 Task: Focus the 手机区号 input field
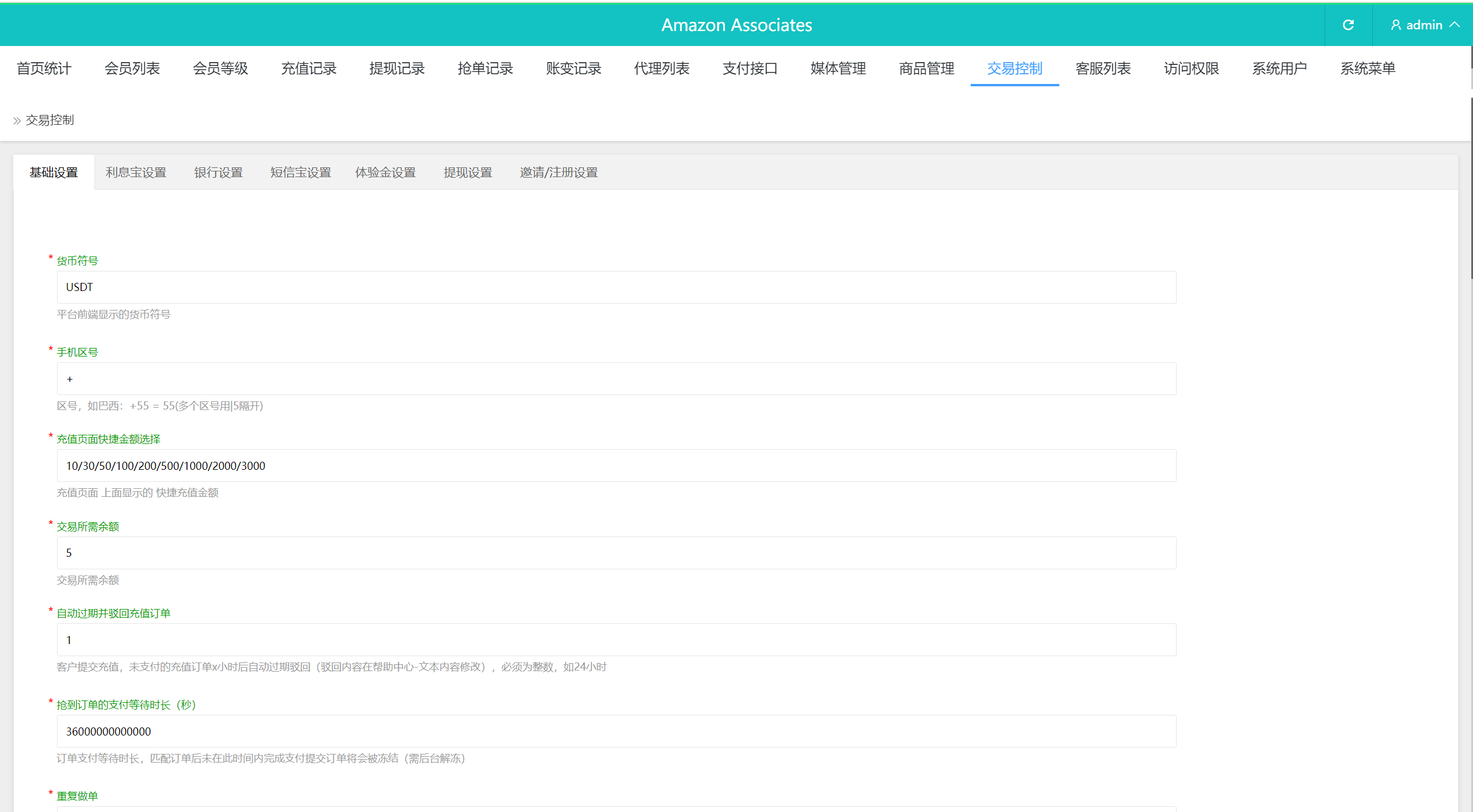pos(616,378)
